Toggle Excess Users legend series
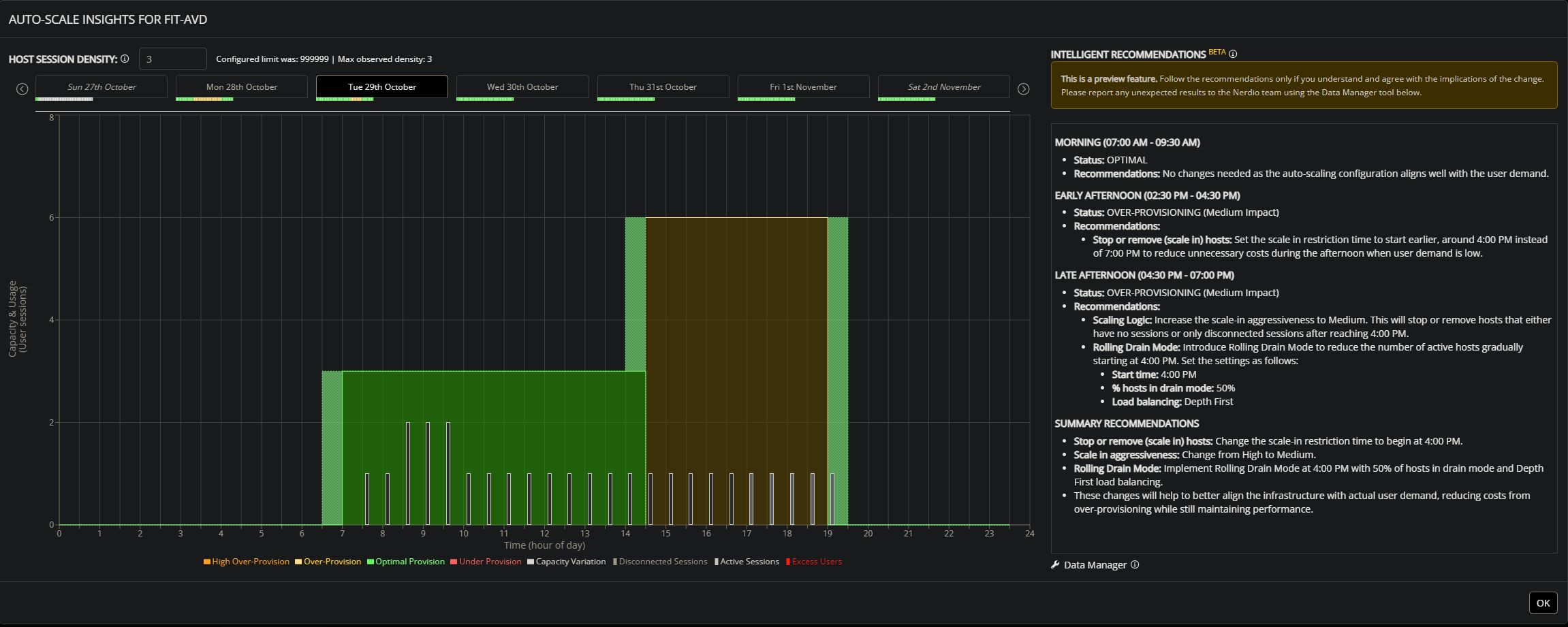This screenshot has height=627, width=1568. tap(814, 562)
